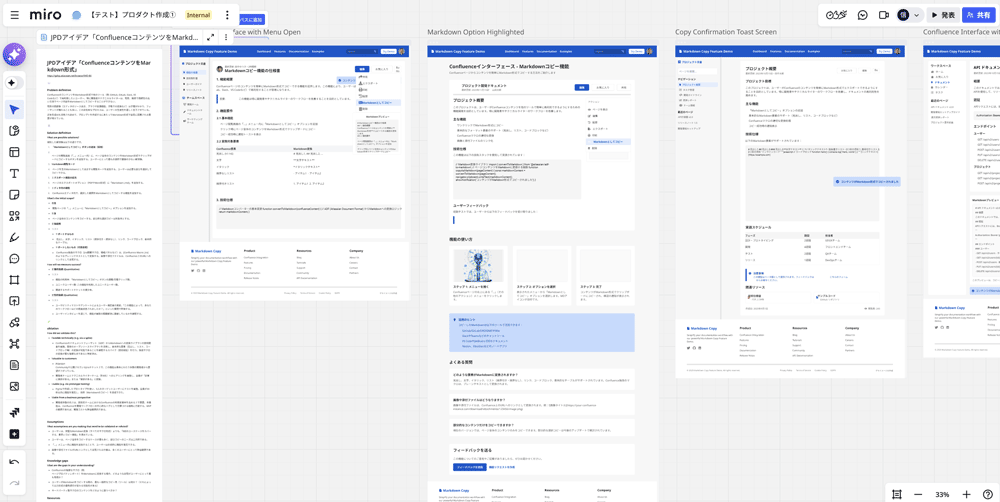1000x502 pixels.
Task: Select the Frame tool
Action: pyautogui.click(x=14, y=280)
